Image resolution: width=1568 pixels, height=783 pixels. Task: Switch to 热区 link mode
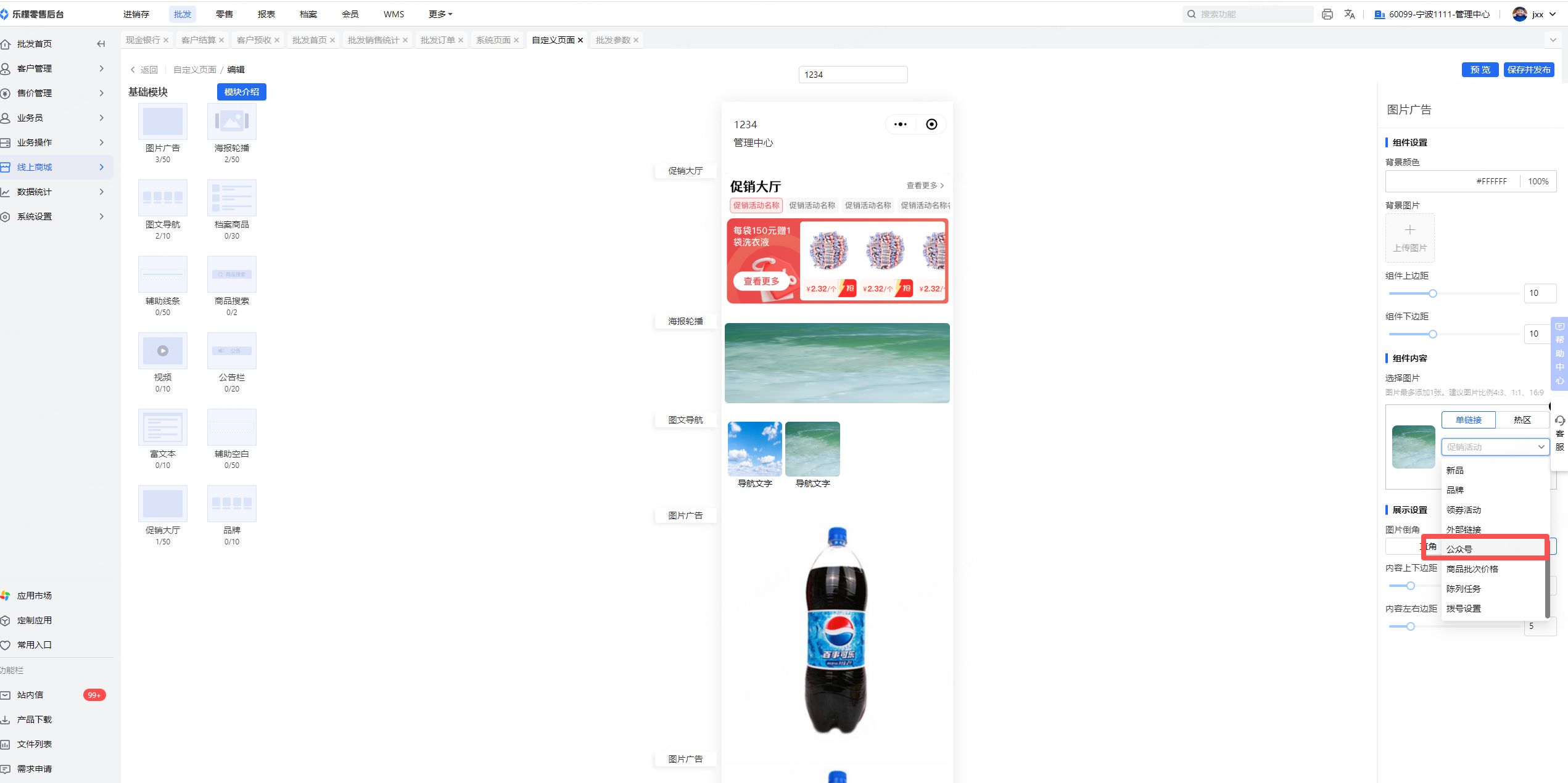pos(1522,420)
